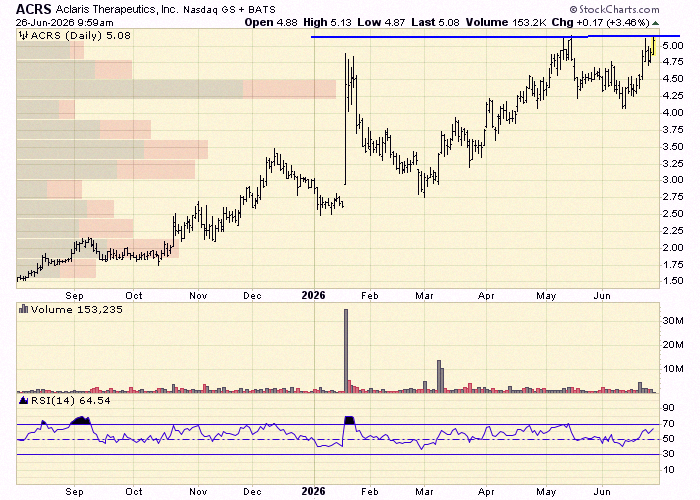The height and width of the screenshot is (500, 700).
Task: Click the Aclaris Therapeutics, Inc. company name
Action: [117, 9]
